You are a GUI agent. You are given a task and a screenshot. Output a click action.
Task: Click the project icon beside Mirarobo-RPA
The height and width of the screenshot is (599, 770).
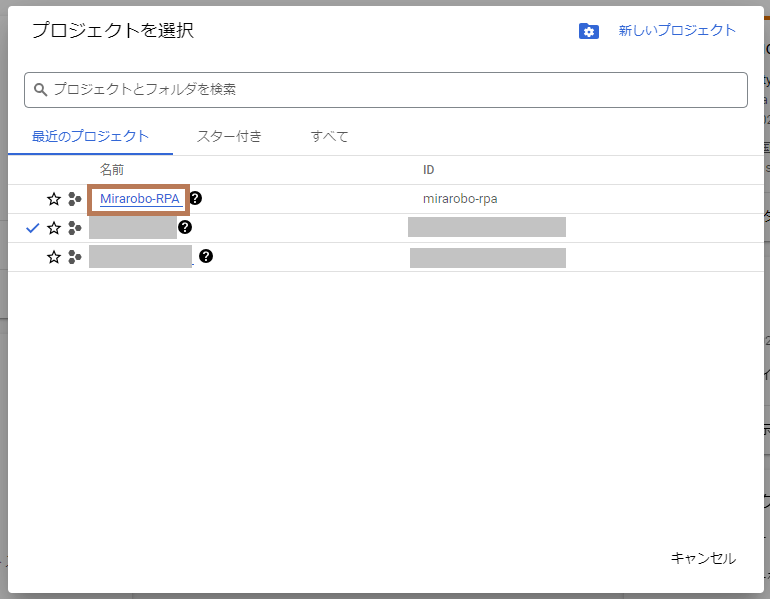point(75,199)
